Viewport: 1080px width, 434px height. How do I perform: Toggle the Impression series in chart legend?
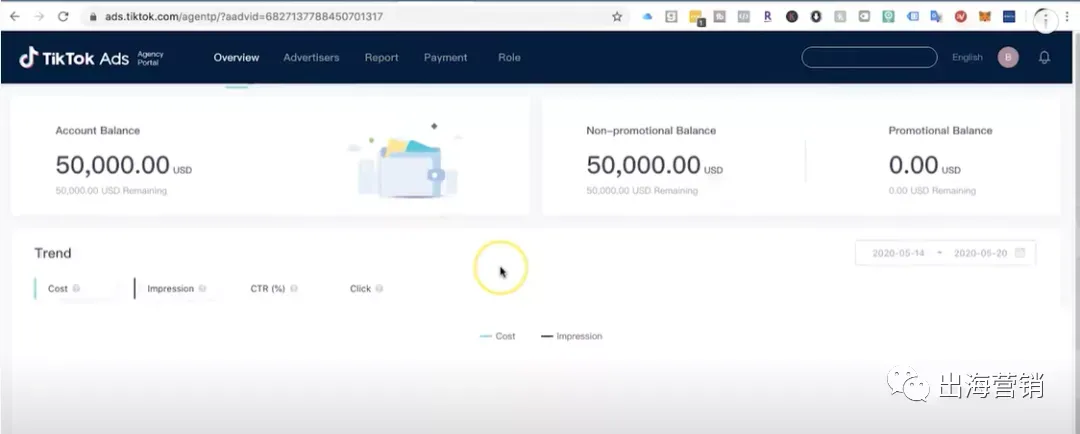[x=572, y=336]
